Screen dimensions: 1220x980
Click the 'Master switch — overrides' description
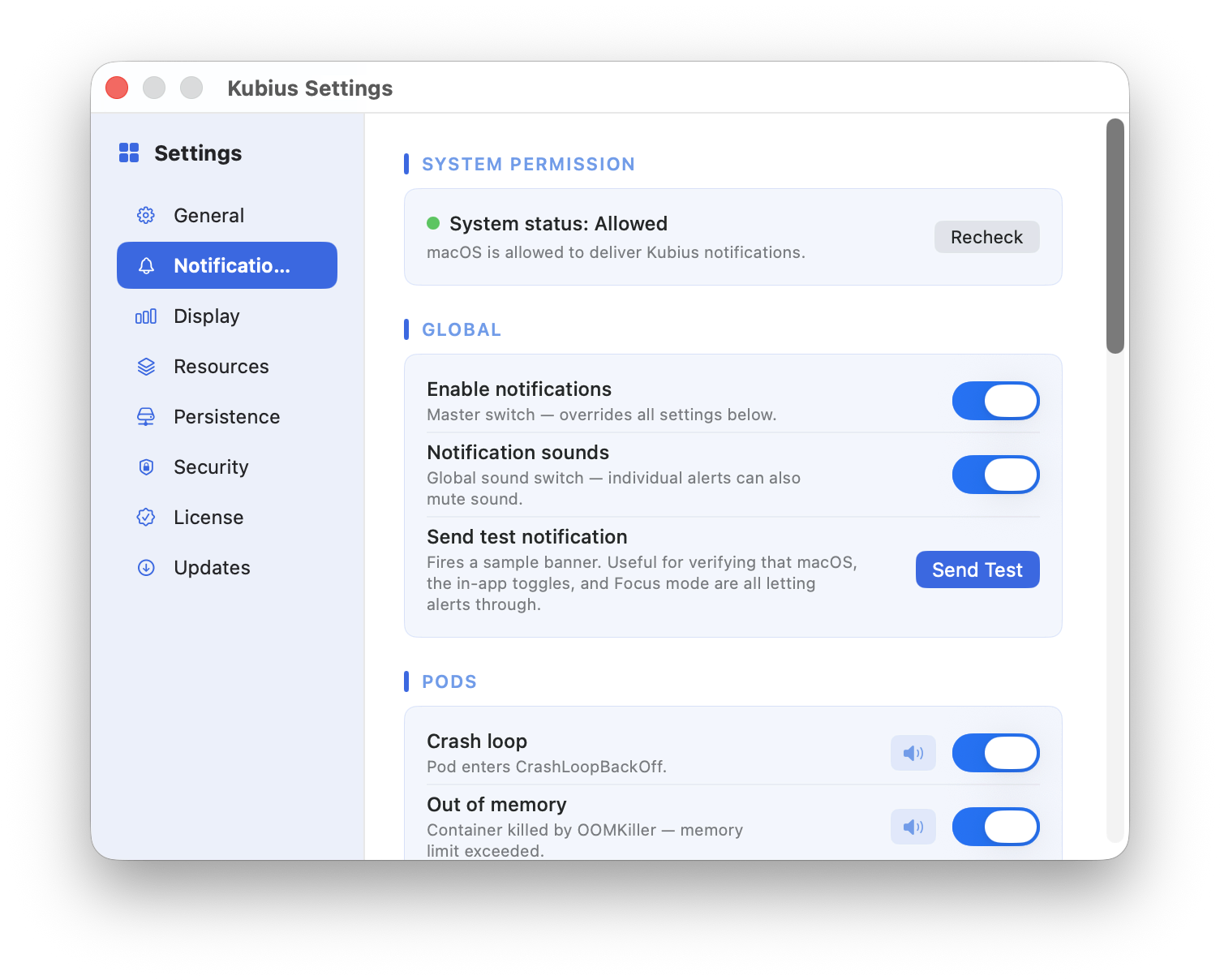[601, 415]
